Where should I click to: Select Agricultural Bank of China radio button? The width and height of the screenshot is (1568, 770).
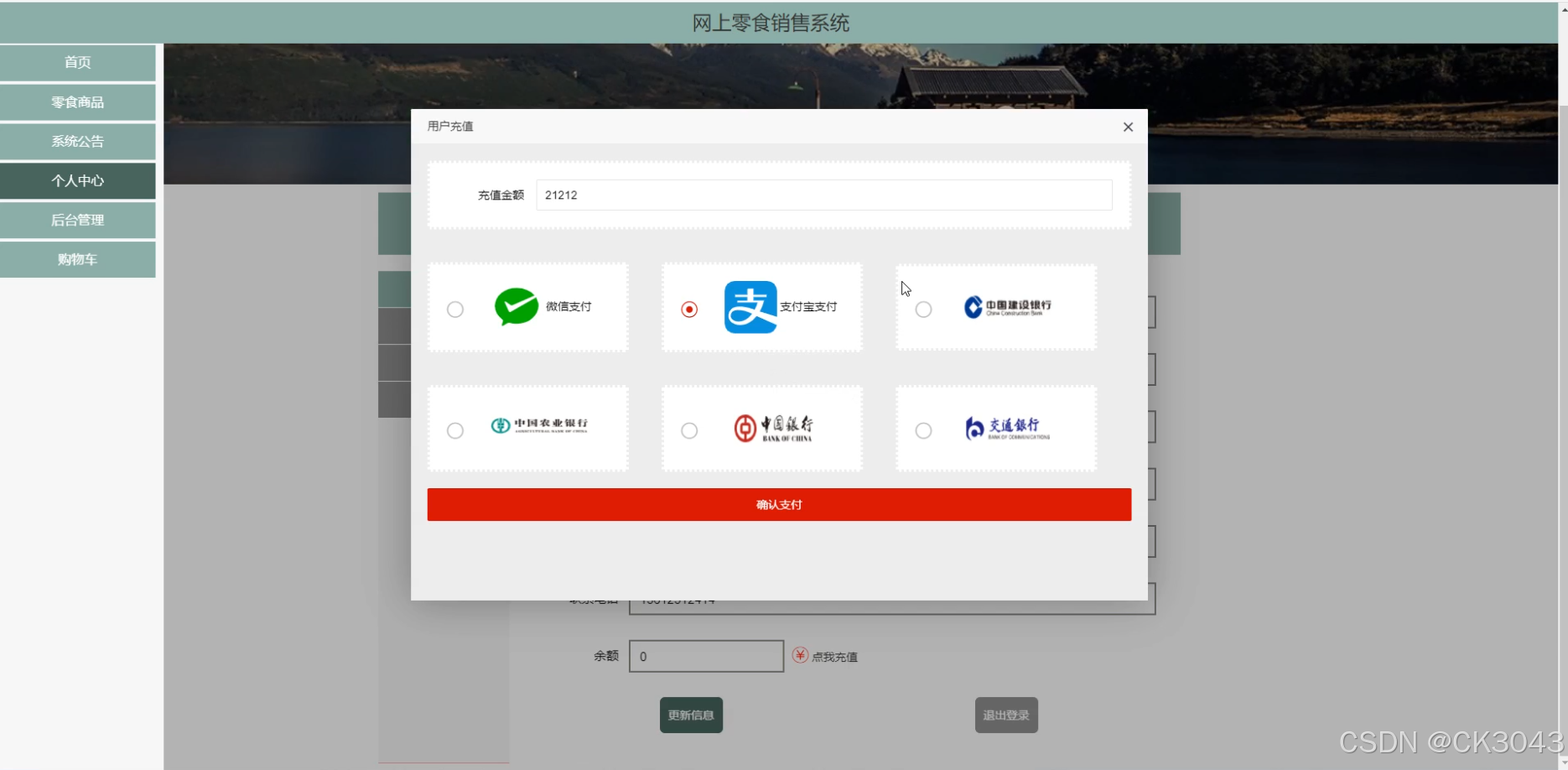(x=455, y=430)
